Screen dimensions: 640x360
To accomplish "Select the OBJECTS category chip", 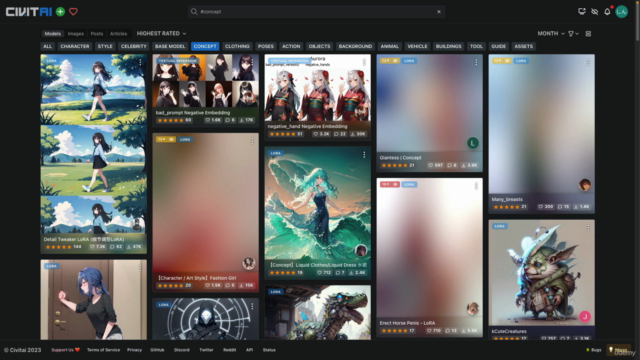I will click(x=319, y=47).
